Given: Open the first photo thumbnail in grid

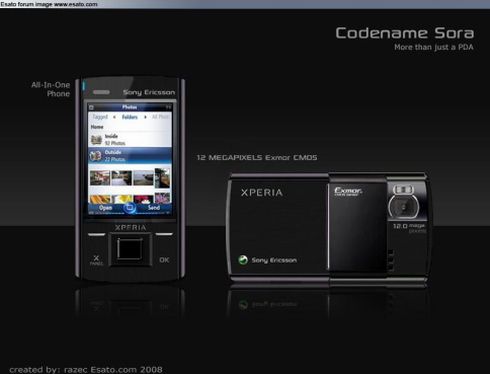Looking at the screenshot, I should tap(100, 178).
